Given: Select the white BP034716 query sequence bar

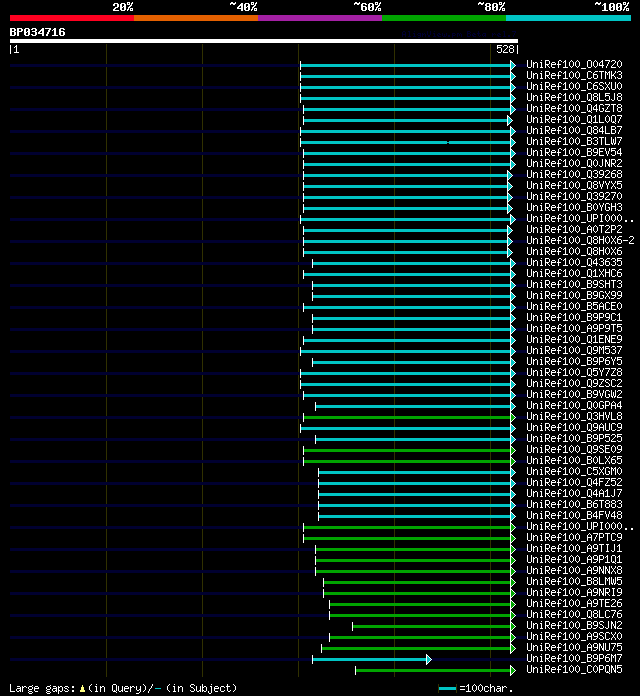Looking at the screenshot, I should 264,41.
